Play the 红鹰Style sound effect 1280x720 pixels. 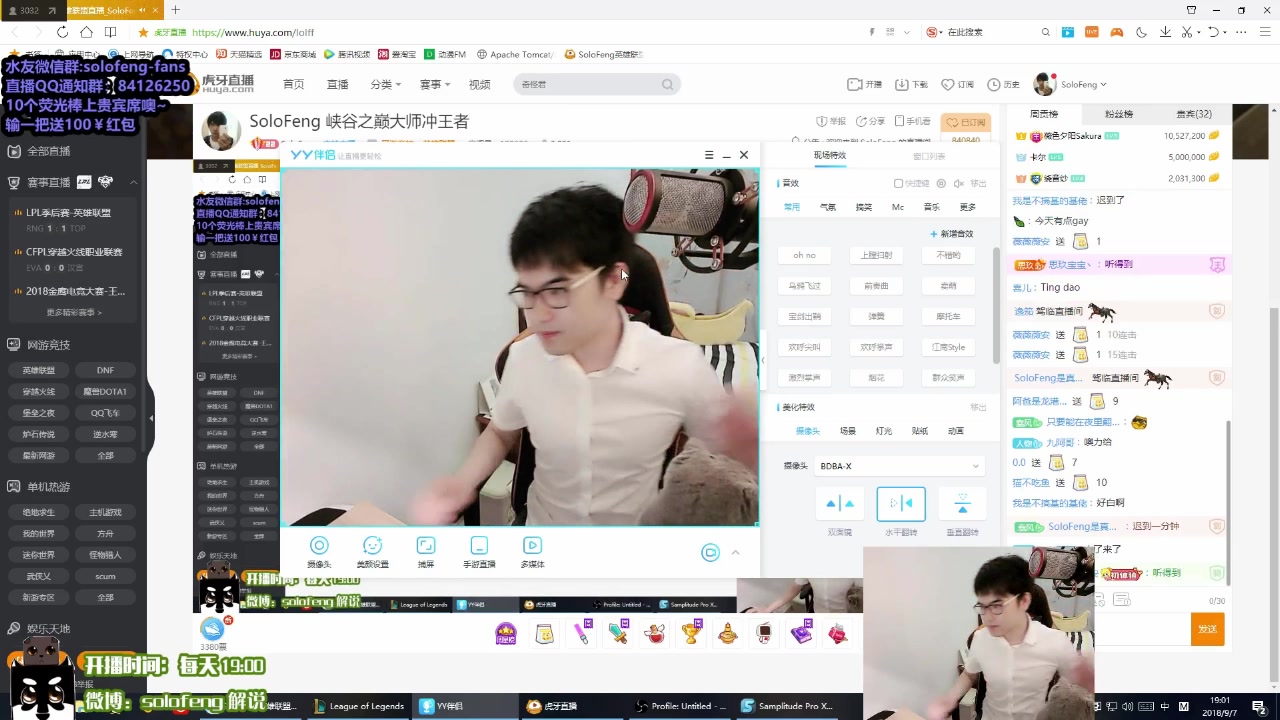948,347
